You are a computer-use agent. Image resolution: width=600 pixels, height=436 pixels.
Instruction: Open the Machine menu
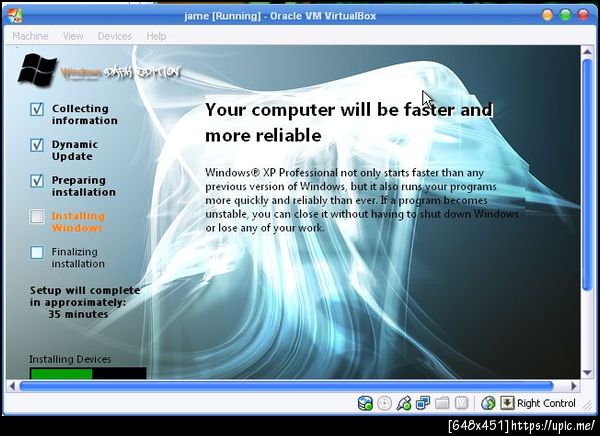point(30,36)
